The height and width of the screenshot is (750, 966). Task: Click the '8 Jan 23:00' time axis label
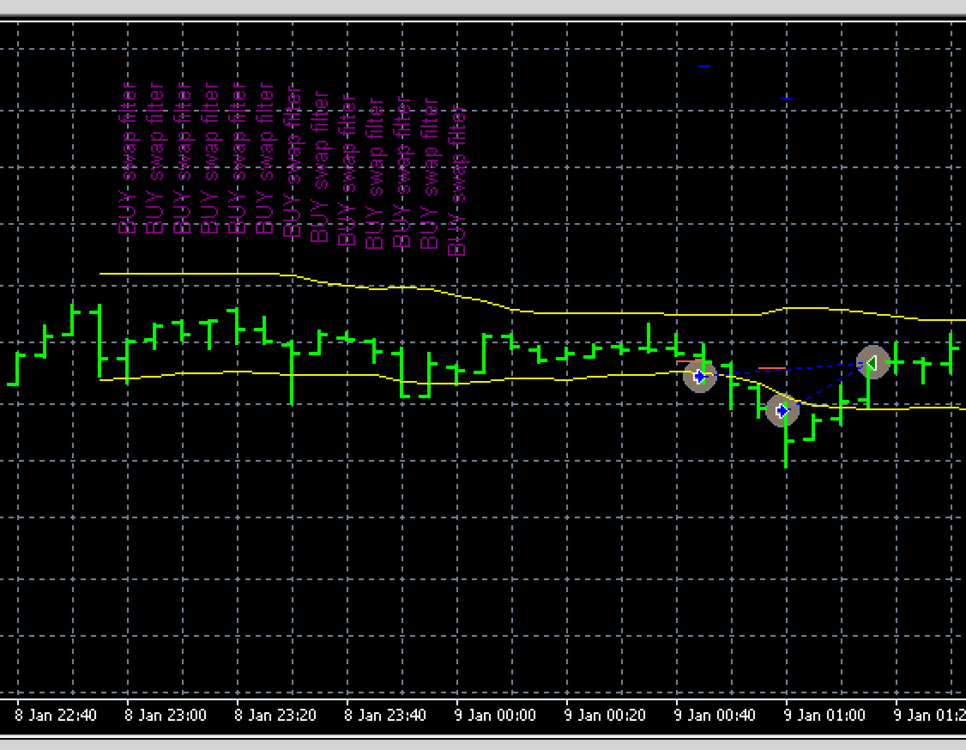point(165,715)
